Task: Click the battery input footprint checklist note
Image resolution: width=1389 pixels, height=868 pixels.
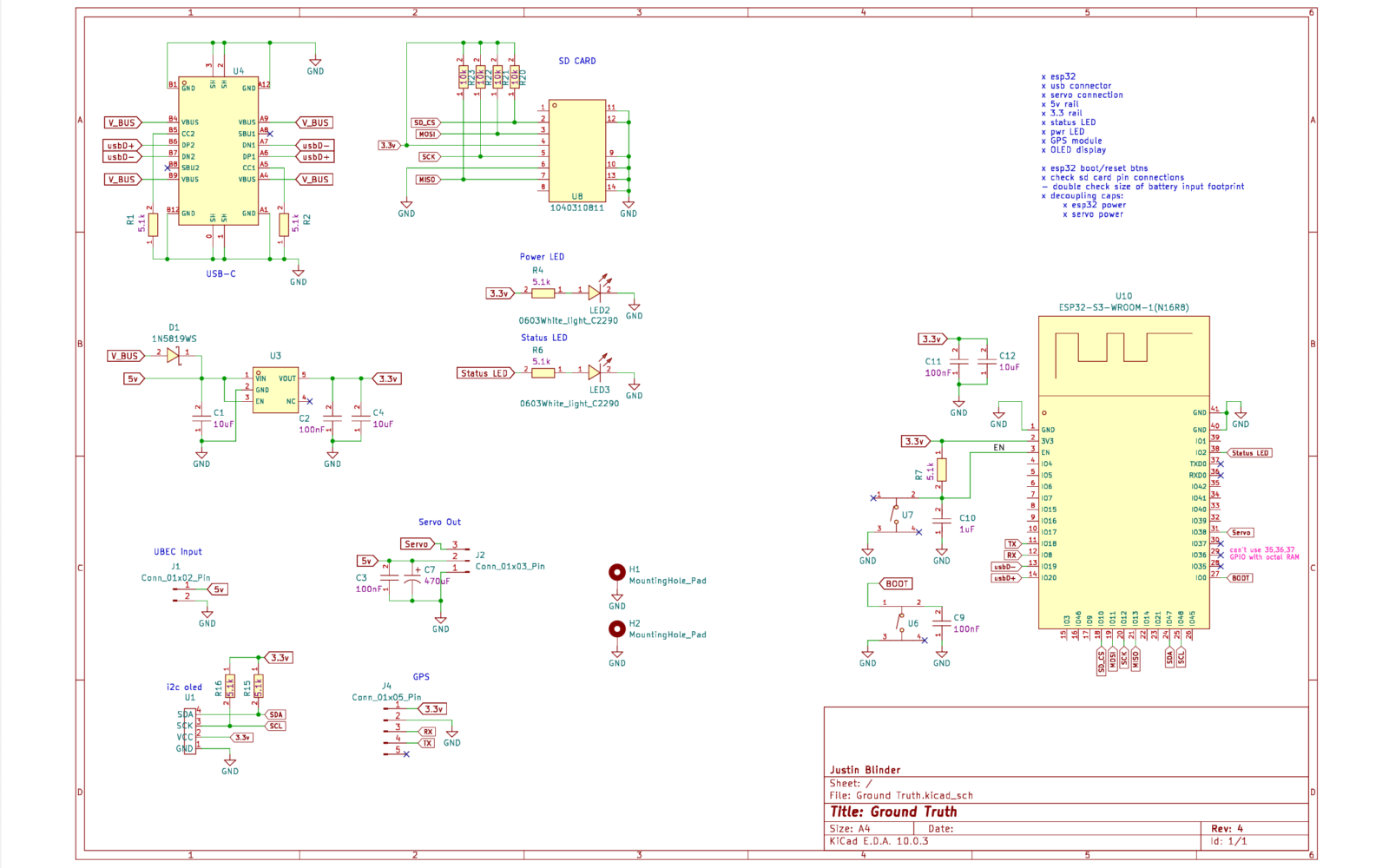Action: click(1142, 187)
